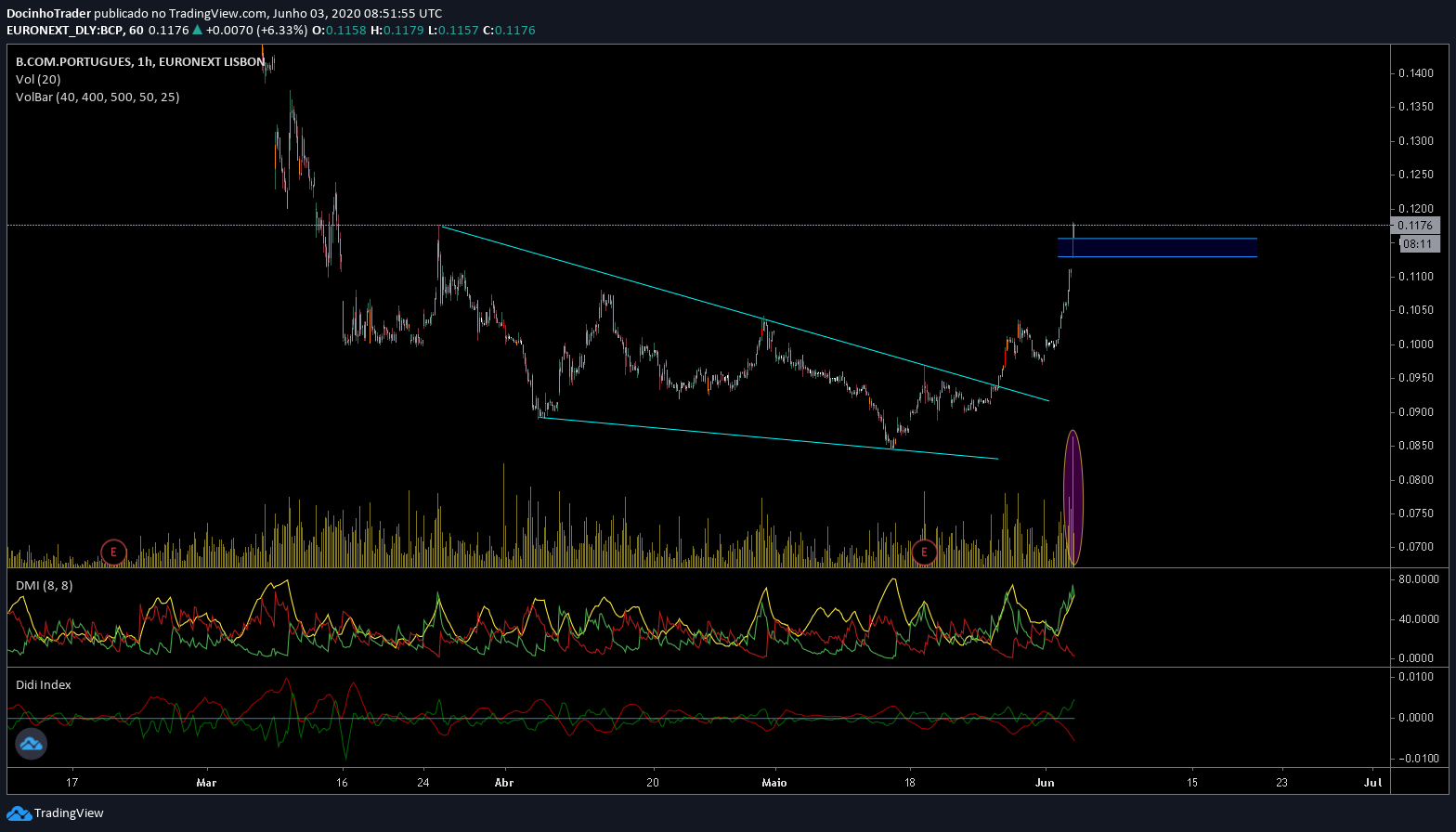The width and height of the screenshot is (1456, 832).
Task: Select the upper cyan descending trendline
Action: (743, 313)
